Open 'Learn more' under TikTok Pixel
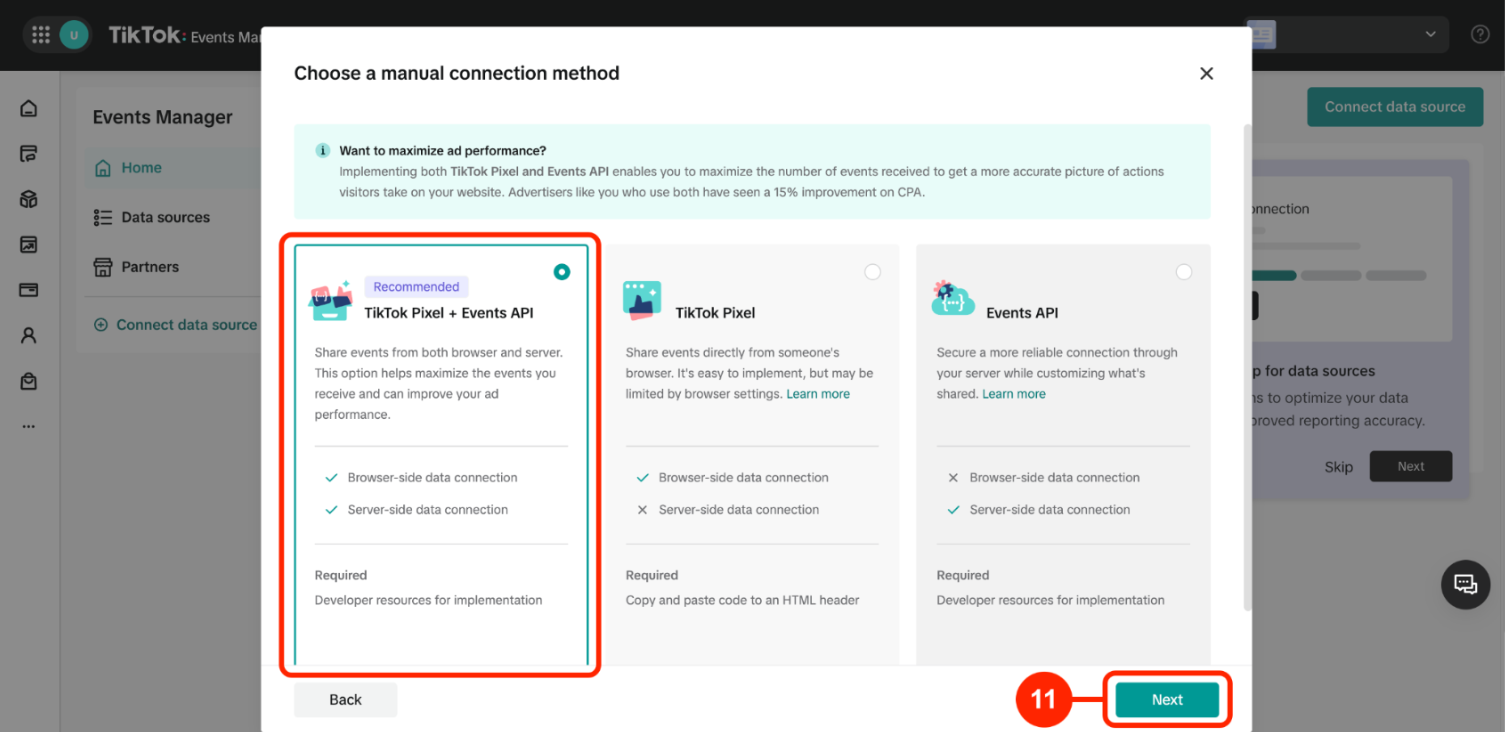The height and width of the screenshot is (732, 1505). [818, 394]
